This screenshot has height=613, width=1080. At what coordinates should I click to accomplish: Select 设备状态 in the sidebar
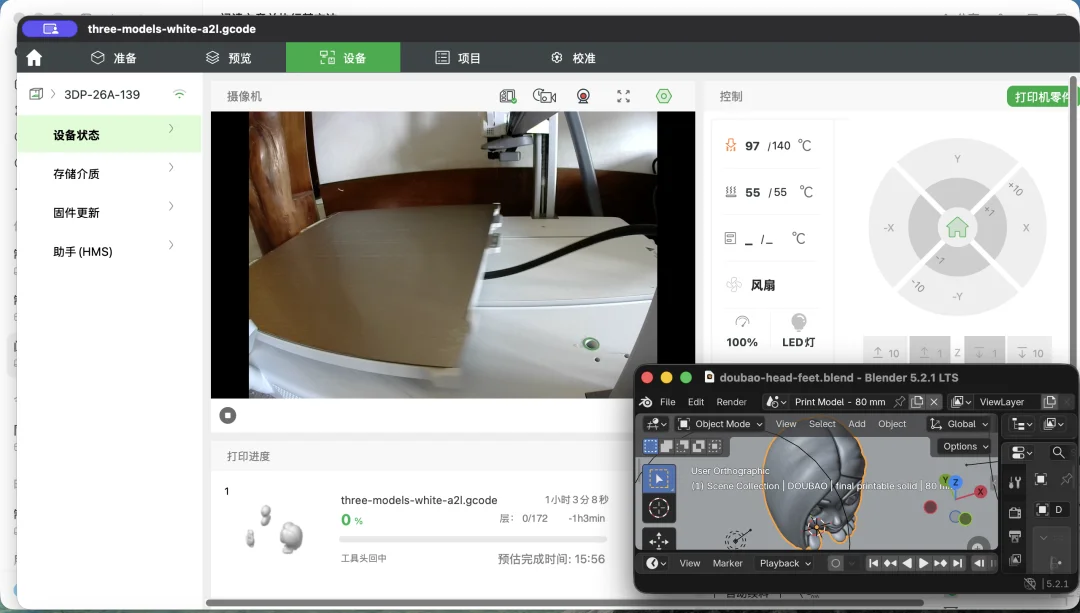110,135
